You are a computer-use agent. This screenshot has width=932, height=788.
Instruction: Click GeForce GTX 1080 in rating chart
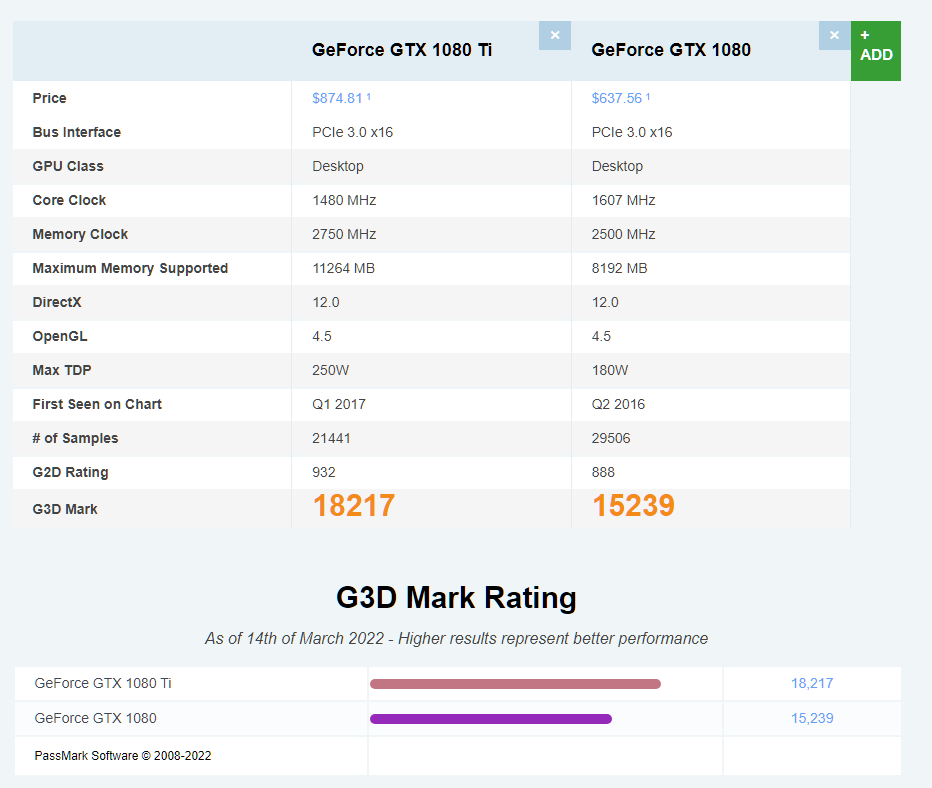point(96,718)
